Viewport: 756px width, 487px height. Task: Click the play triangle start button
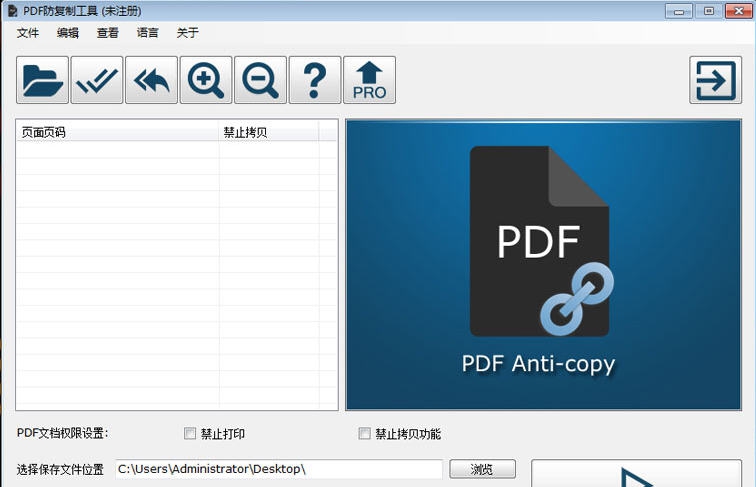tap(636, 473)
